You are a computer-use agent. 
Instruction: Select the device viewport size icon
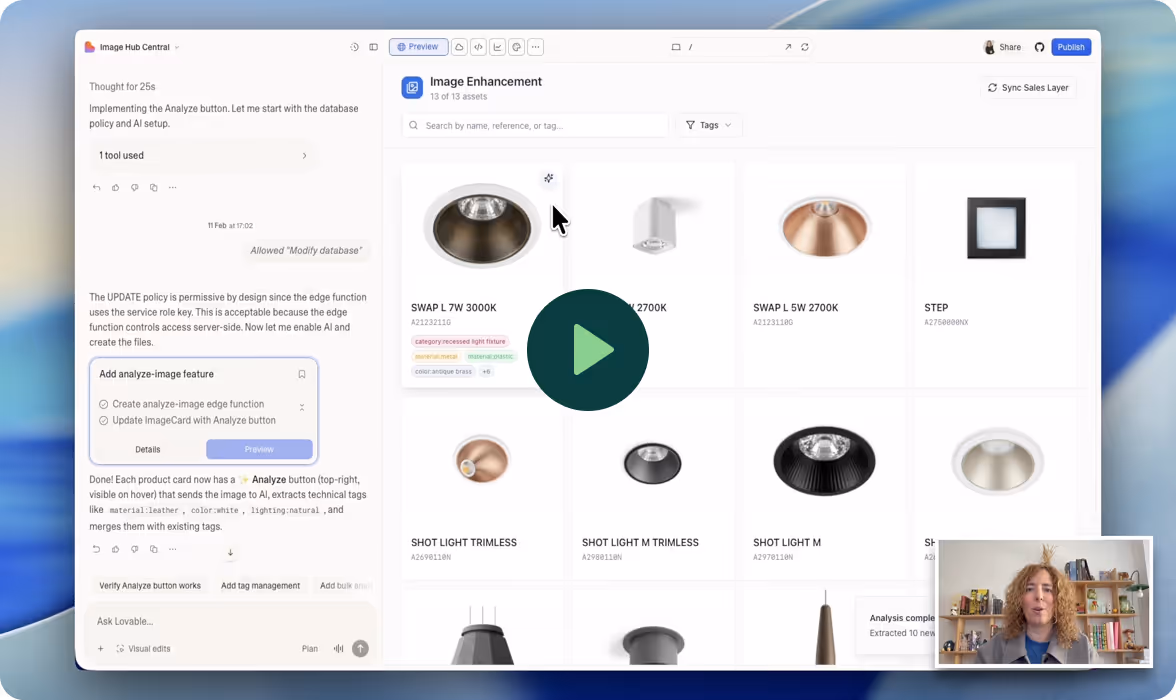click(676, 47)
